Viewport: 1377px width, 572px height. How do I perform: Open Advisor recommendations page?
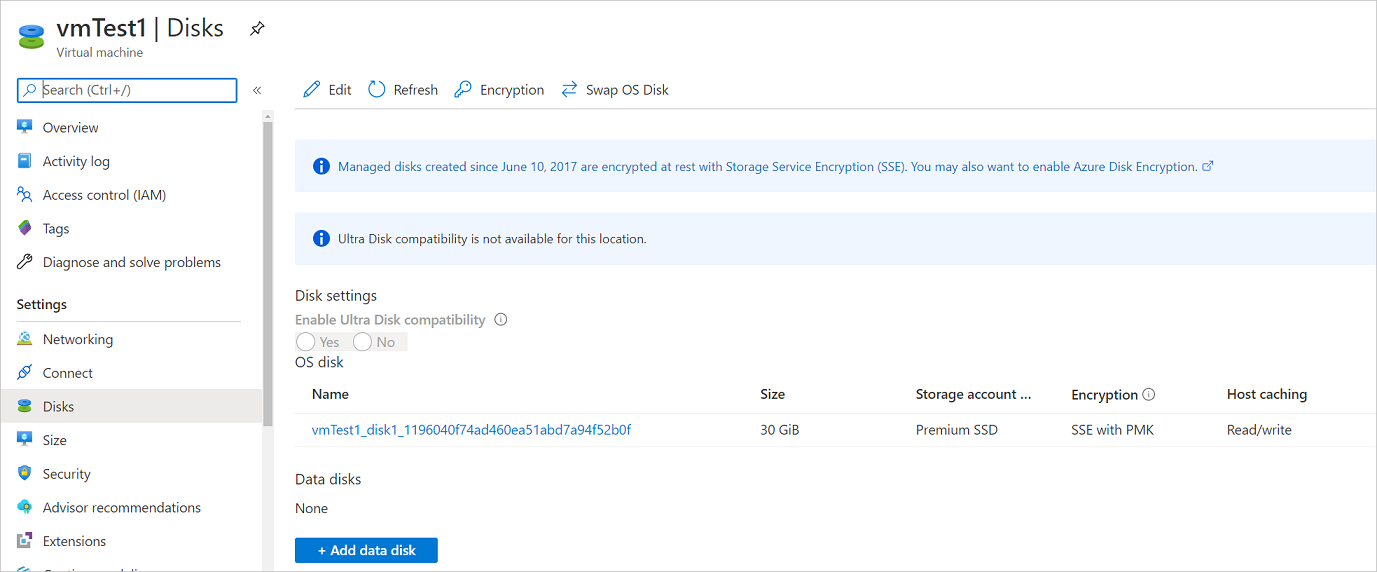click(121, 507)
